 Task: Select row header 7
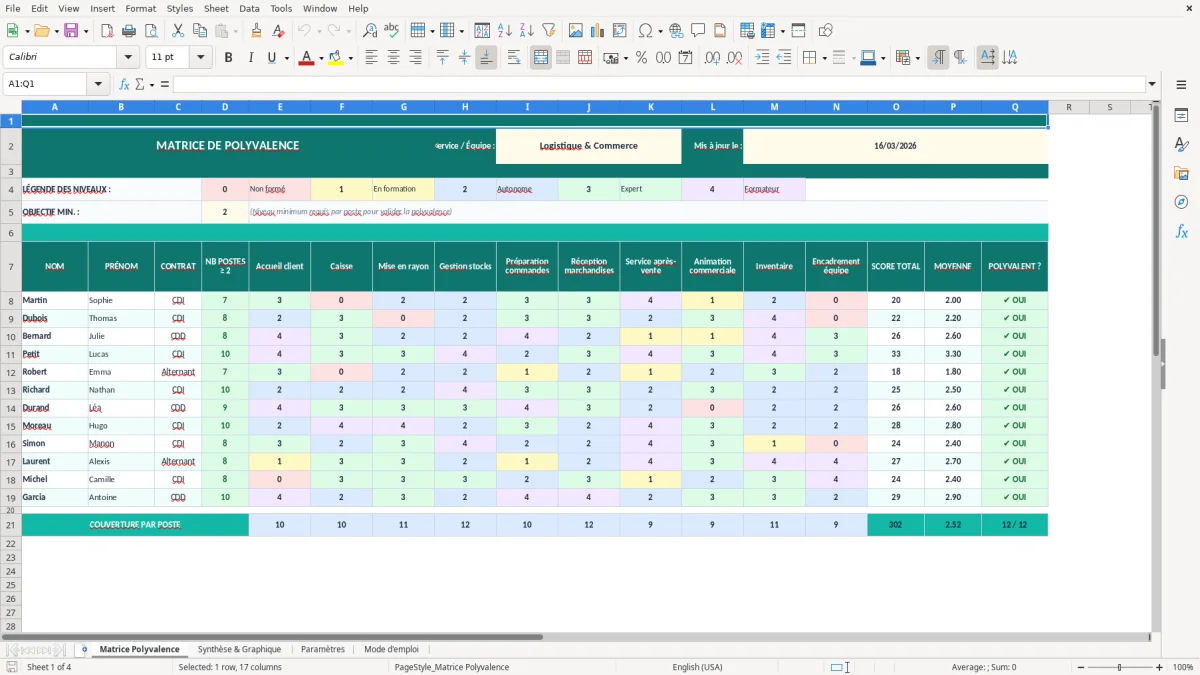click(11, 266)
